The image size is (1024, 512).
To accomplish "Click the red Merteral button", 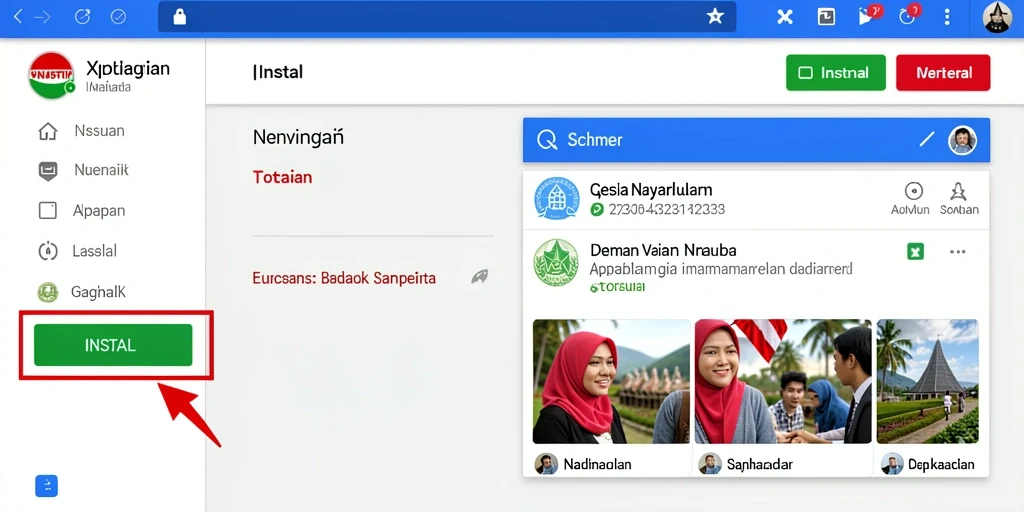I will [x=943, y=72].
